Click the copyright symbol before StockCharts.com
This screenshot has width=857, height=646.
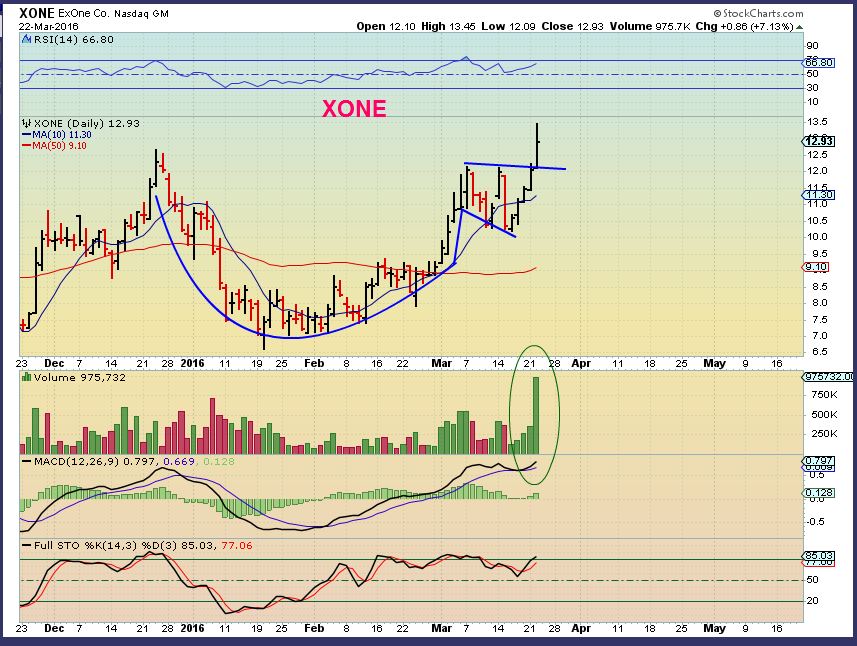pos(718,13)
